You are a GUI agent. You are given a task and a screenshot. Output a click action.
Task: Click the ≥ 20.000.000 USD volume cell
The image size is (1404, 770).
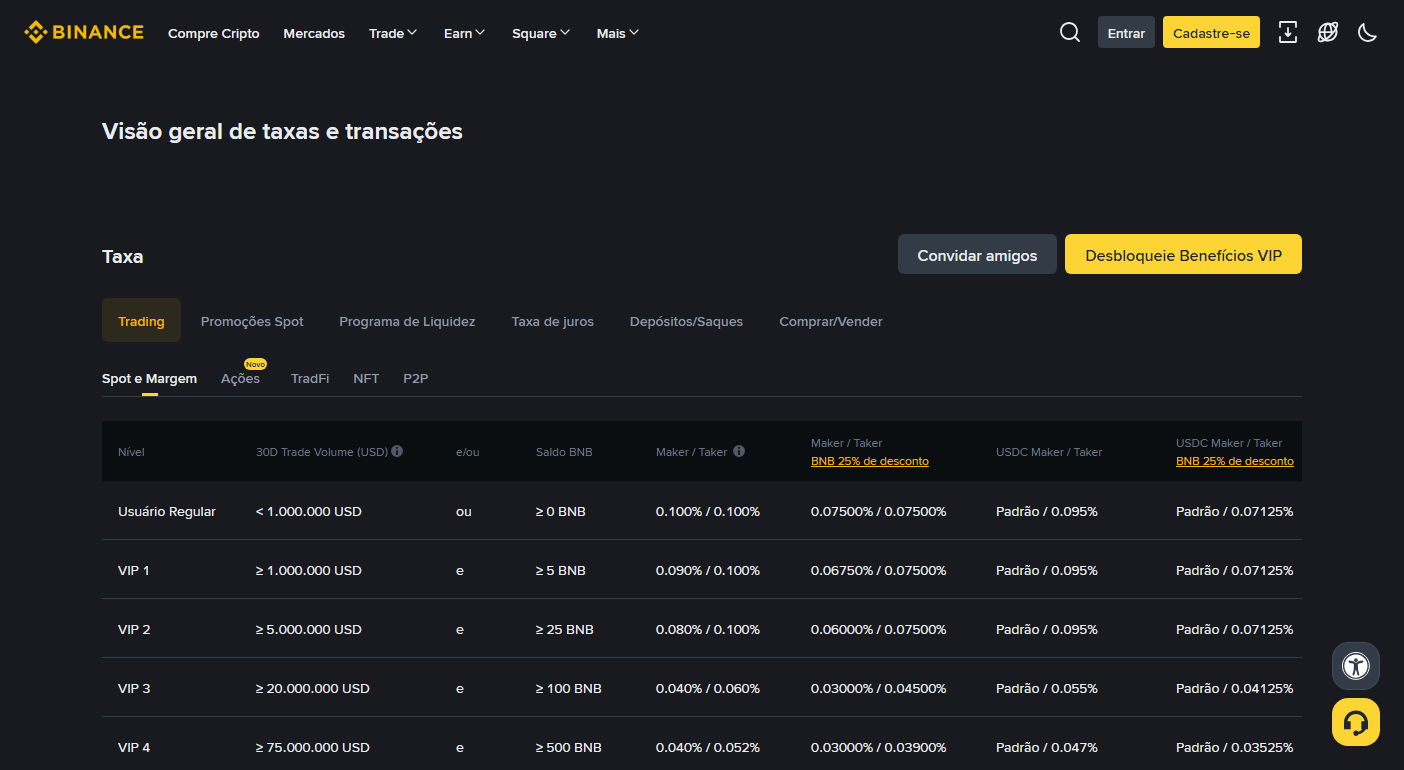point(313,688)
